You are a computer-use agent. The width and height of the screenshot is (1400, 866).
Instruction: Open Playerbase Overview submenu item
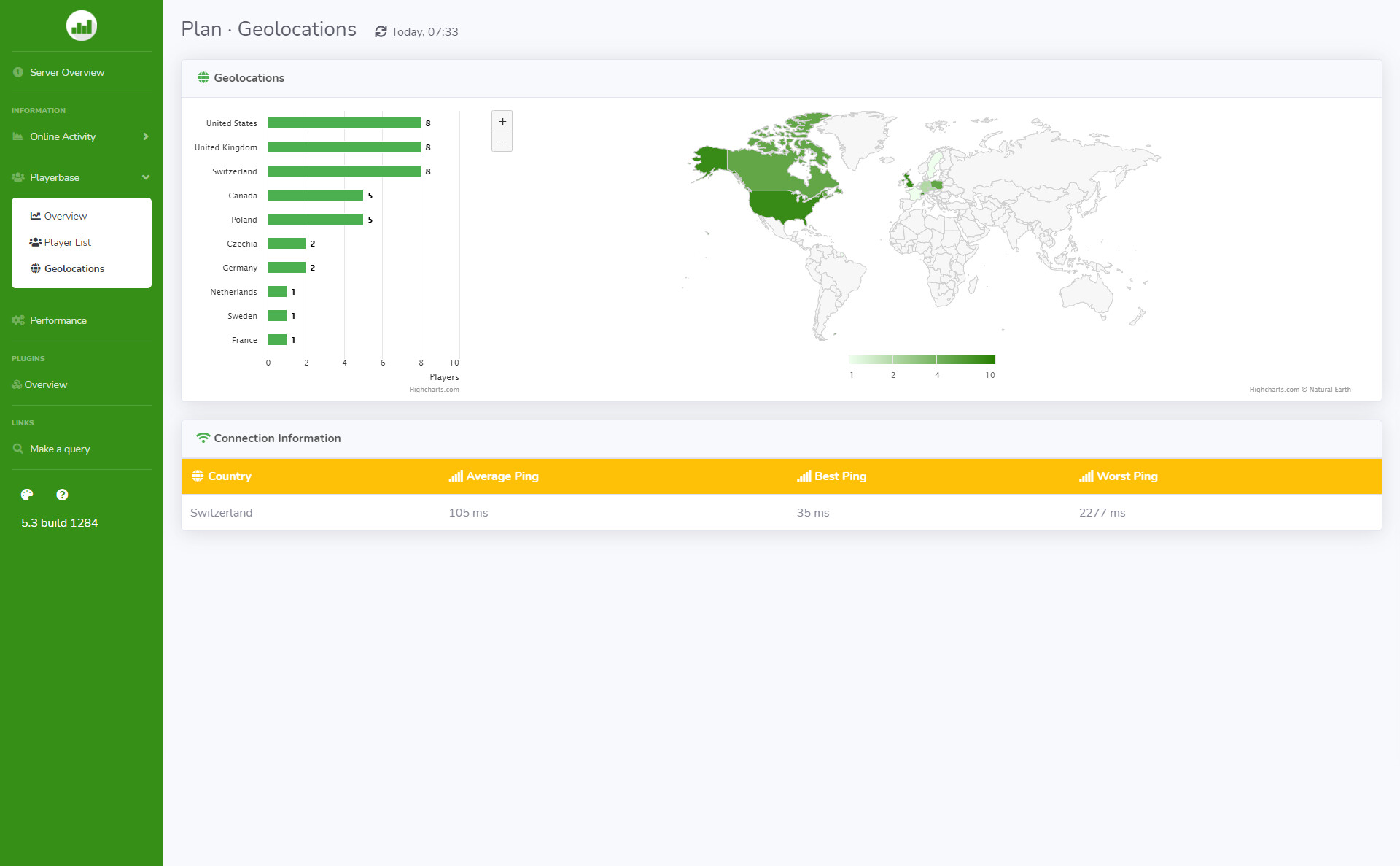pos(65,216)
